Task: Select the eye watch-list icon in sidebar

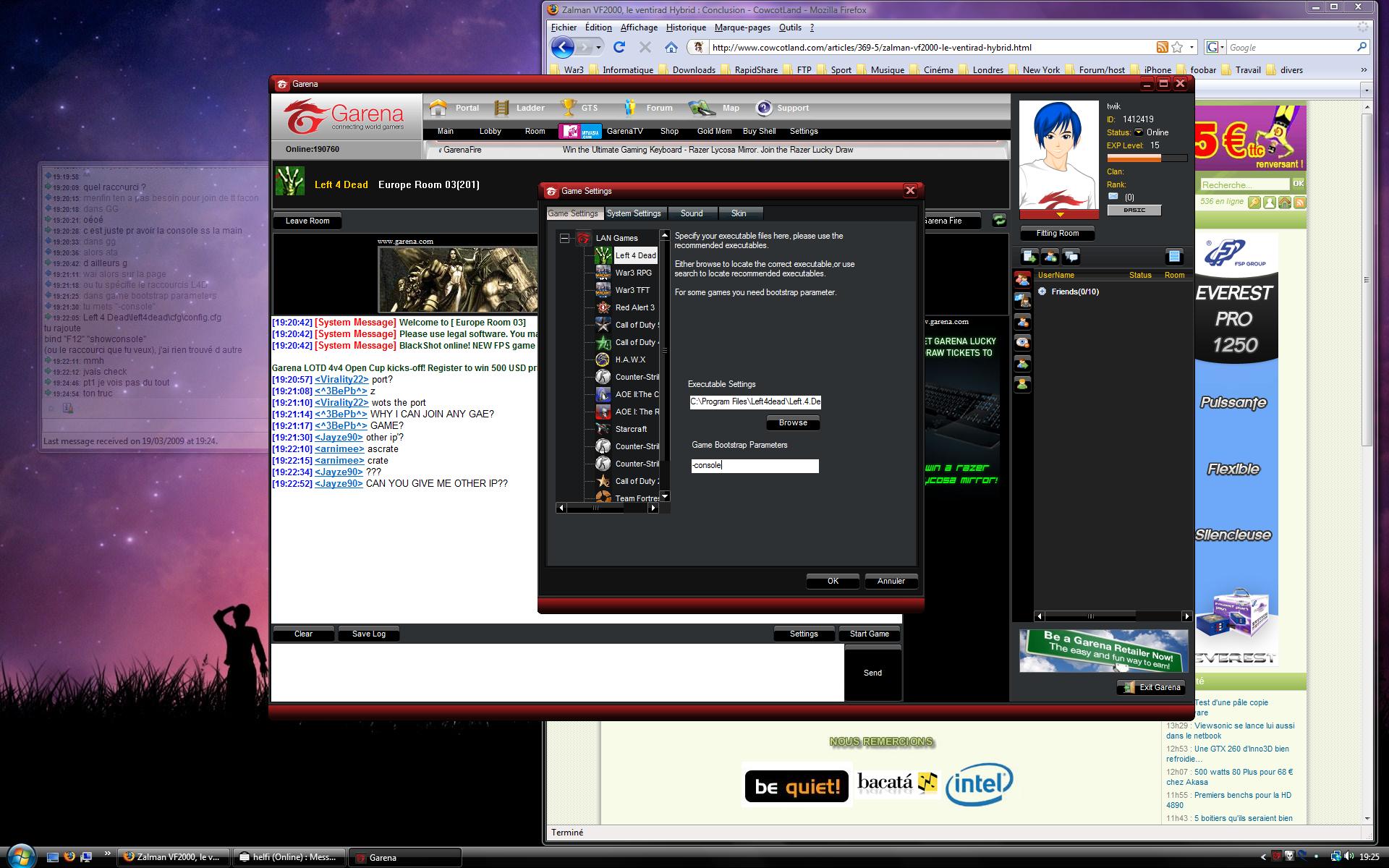Action: 1022,342
